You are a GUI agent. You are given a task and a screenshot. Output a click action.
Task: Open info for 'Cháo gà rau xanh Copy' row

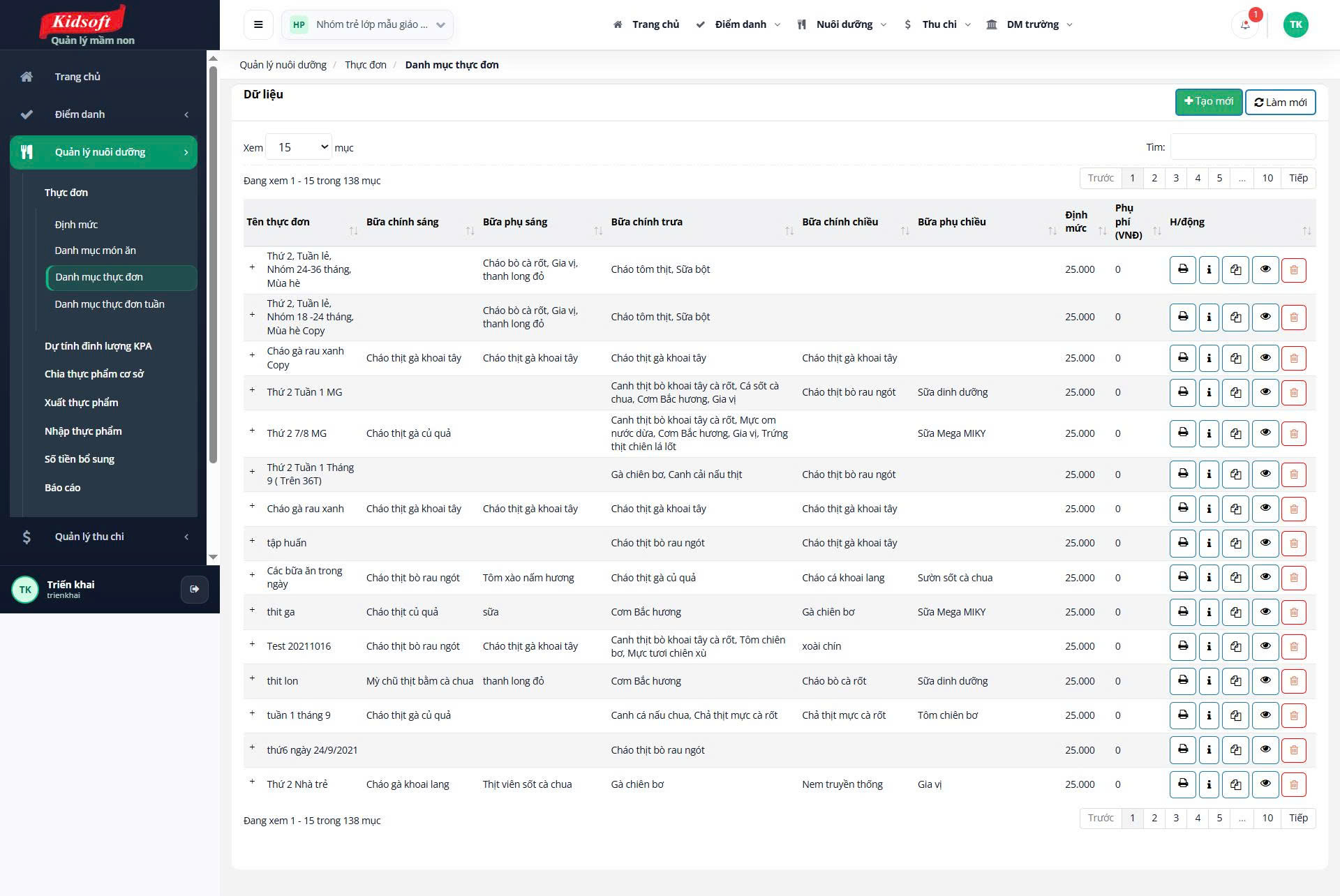[1209, 358]
